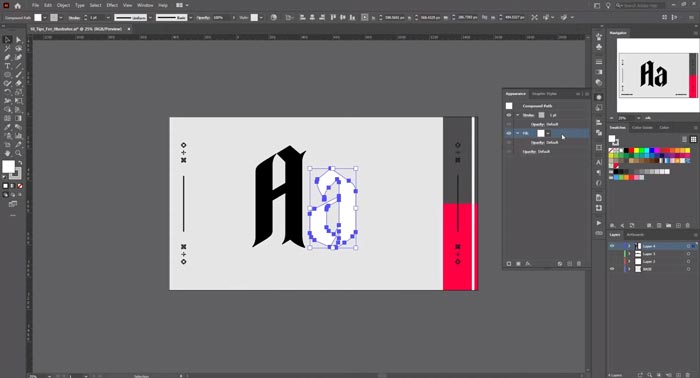The image size is (700, 378).
Task: Choose the Lasso tool
Action: point(18,49)
